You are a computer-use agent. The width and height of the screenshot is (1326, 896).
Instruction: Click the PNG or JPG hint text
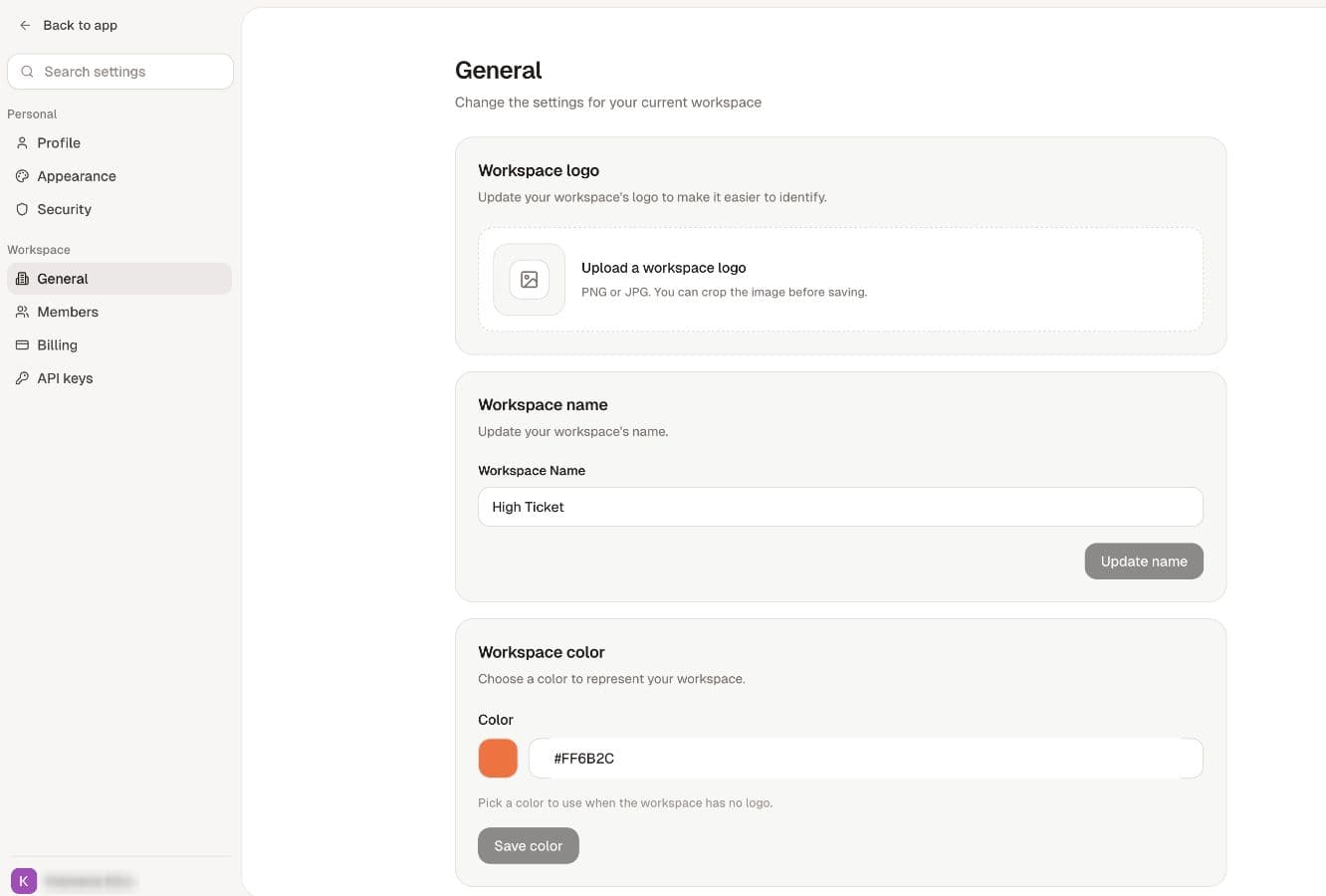(x=725, y=292)
